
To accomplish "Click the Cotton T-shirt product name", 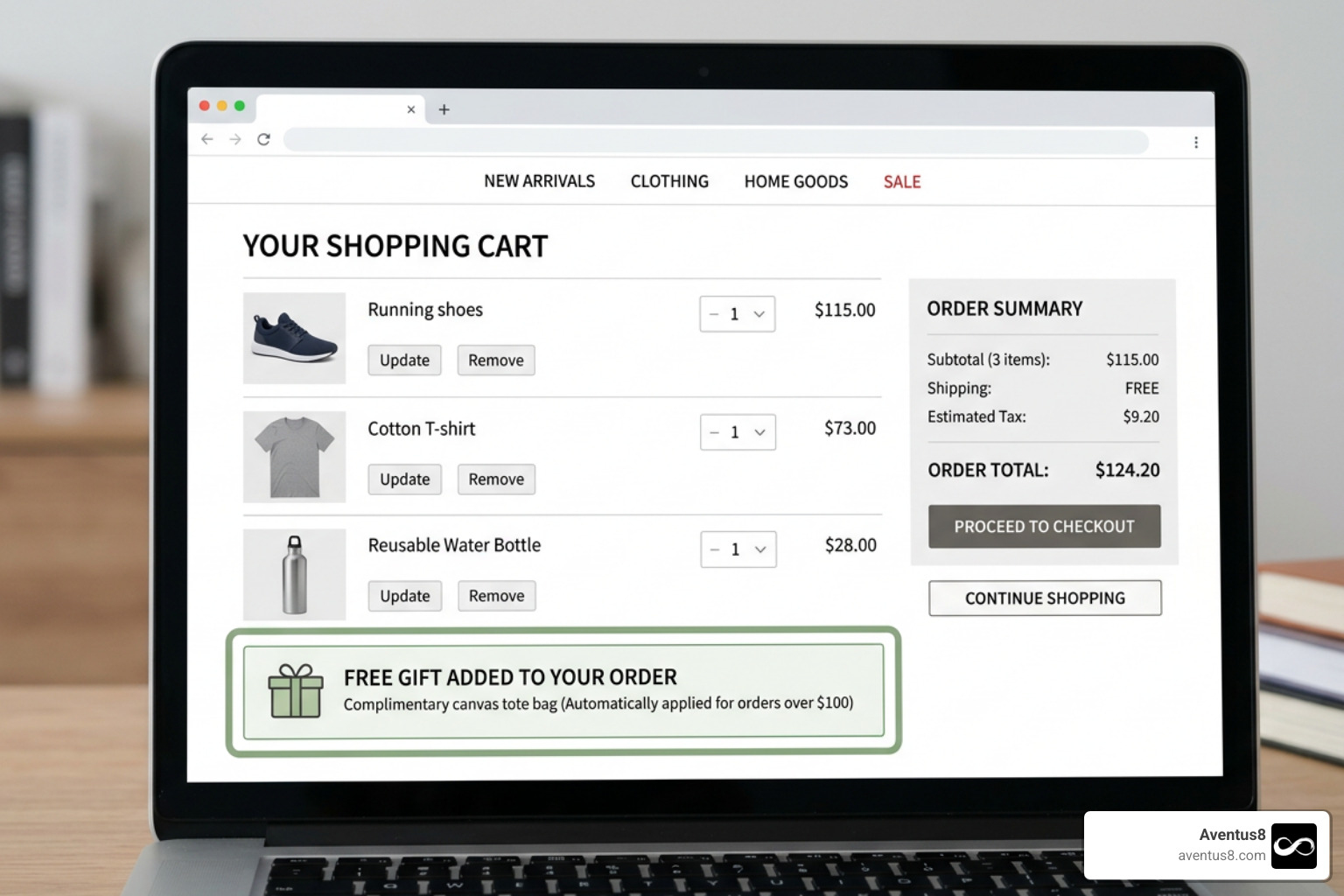I will [422, 429].
